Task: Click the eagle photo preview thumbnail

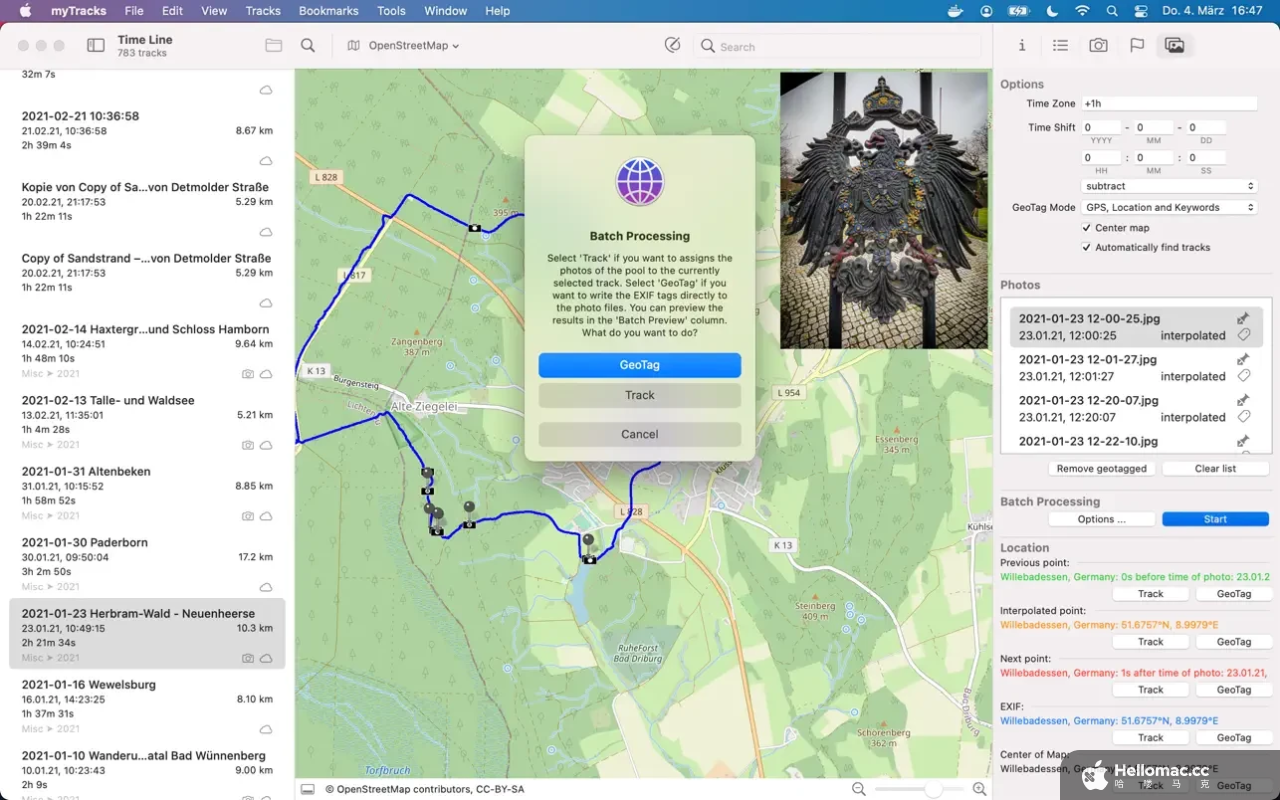Action: 884,209
